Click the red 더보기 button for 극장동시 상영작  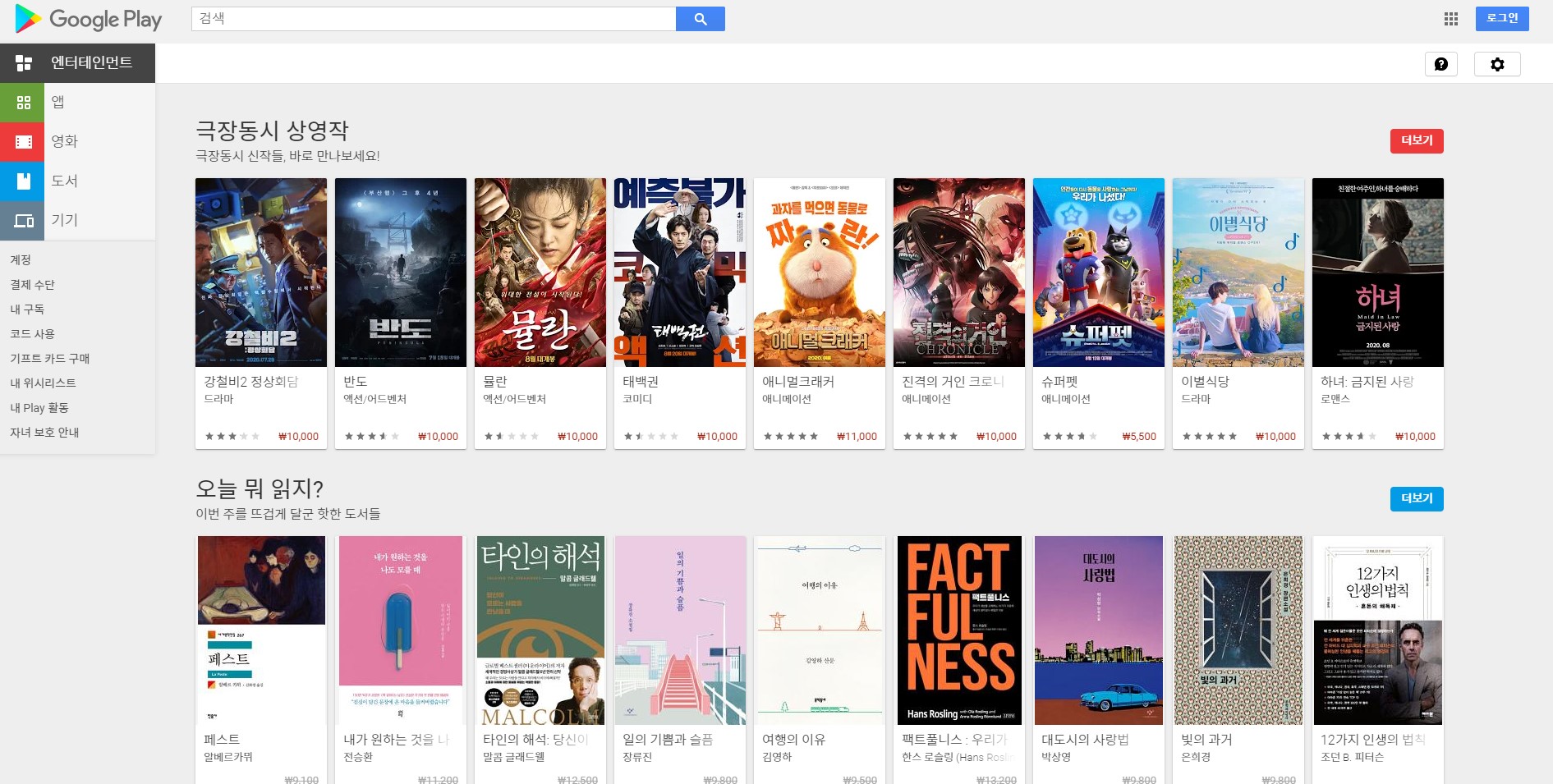[x=1417, y=140]
